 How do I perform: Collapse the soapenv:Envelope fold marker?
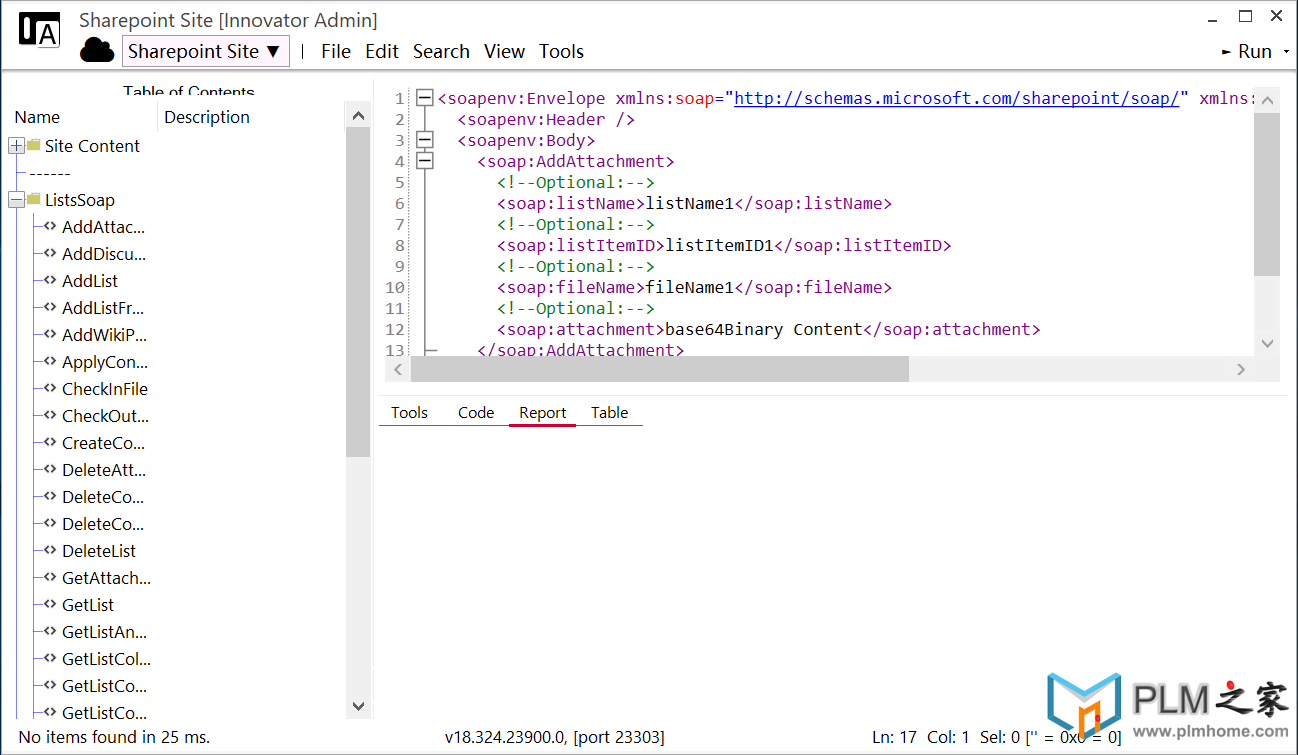tap(425, 98)
